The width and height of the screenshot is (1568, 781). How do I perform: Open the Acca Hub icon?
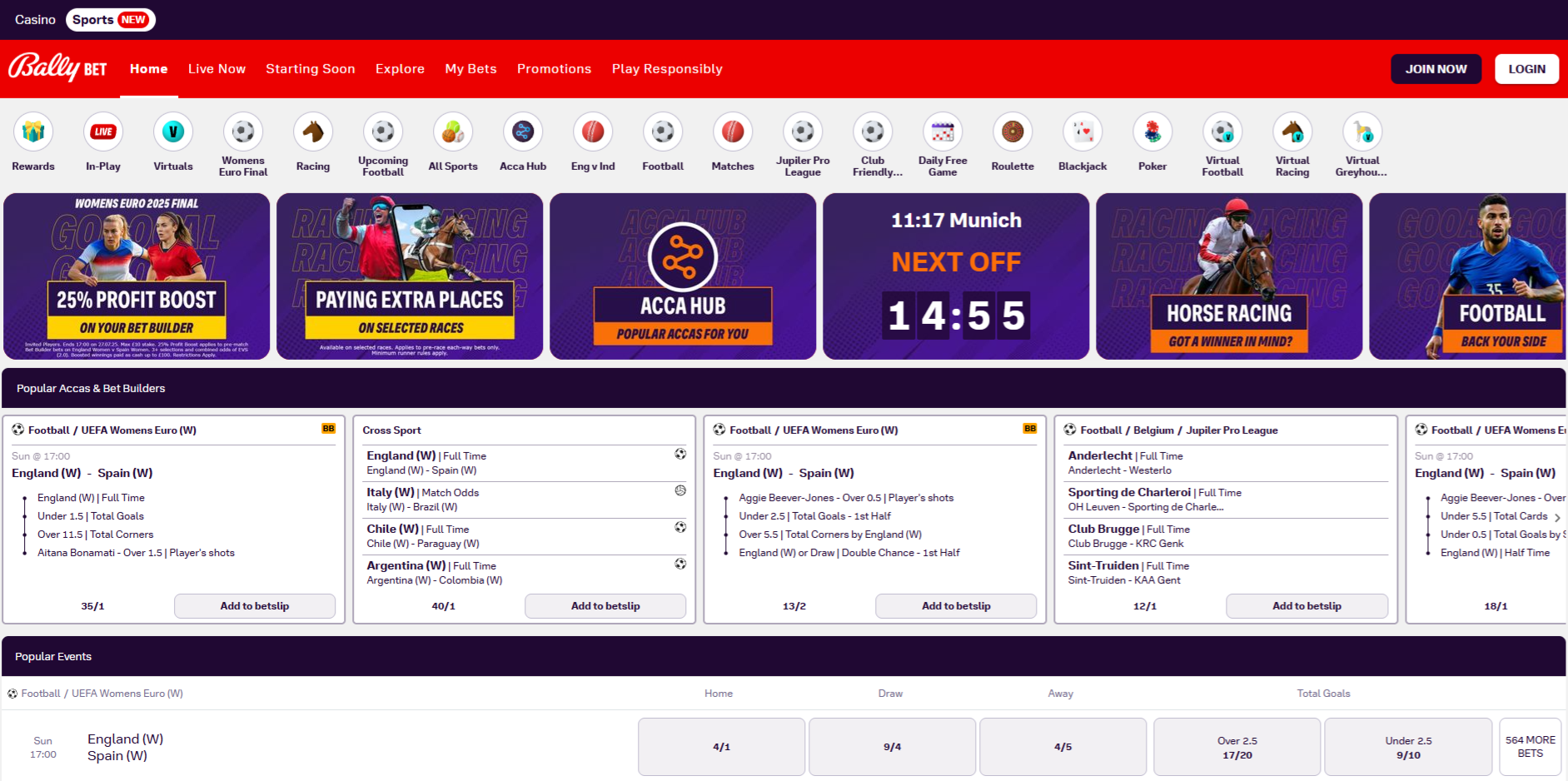point(523,132)
